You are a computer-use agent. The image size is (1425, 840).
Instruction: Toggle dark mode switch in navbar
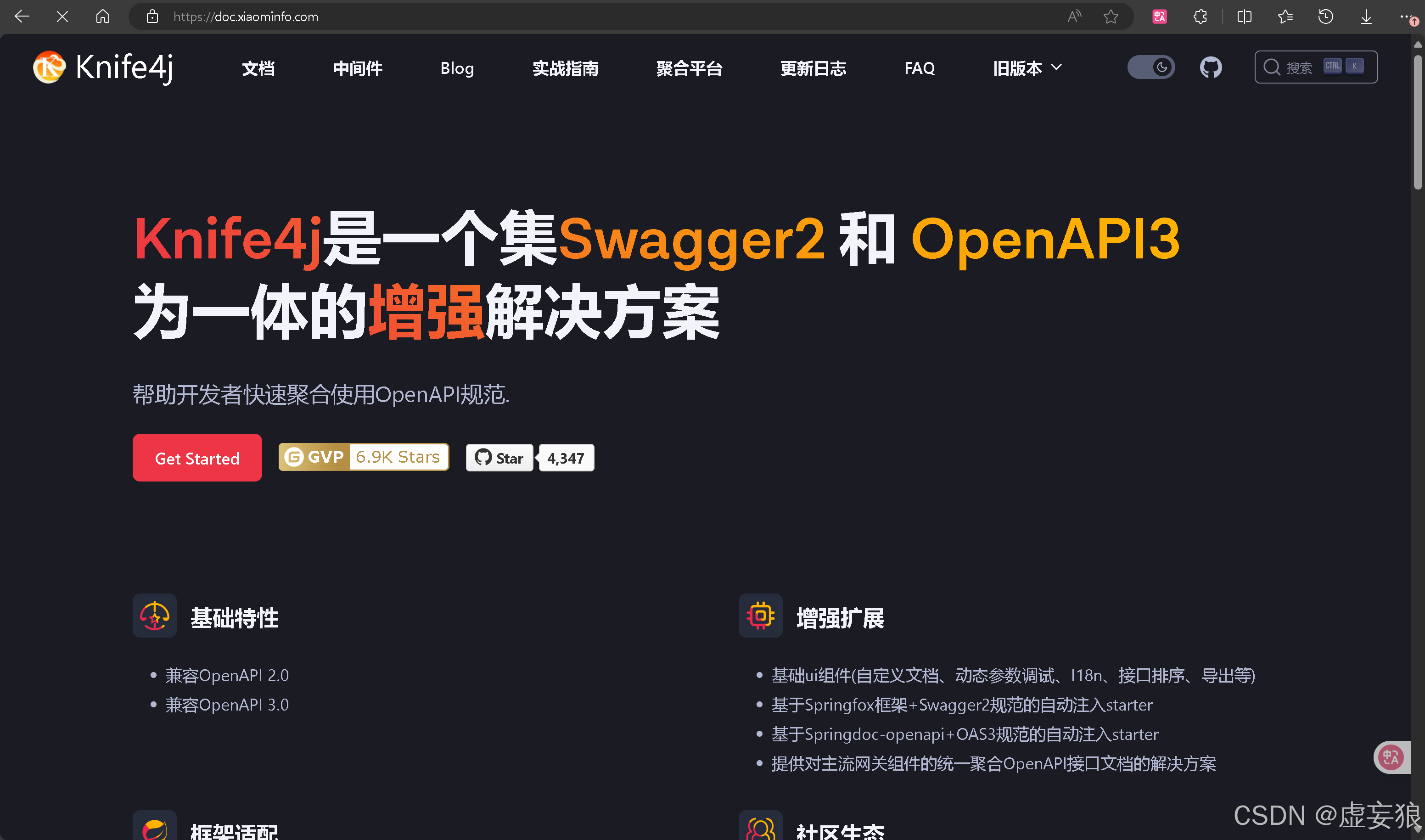pyautogui.click(x=1150, y=67)
